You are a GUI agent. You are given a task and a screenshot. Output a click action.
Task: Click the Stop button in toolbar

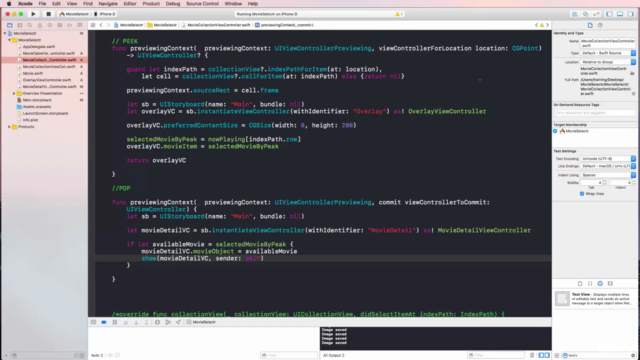coord(48,14)
